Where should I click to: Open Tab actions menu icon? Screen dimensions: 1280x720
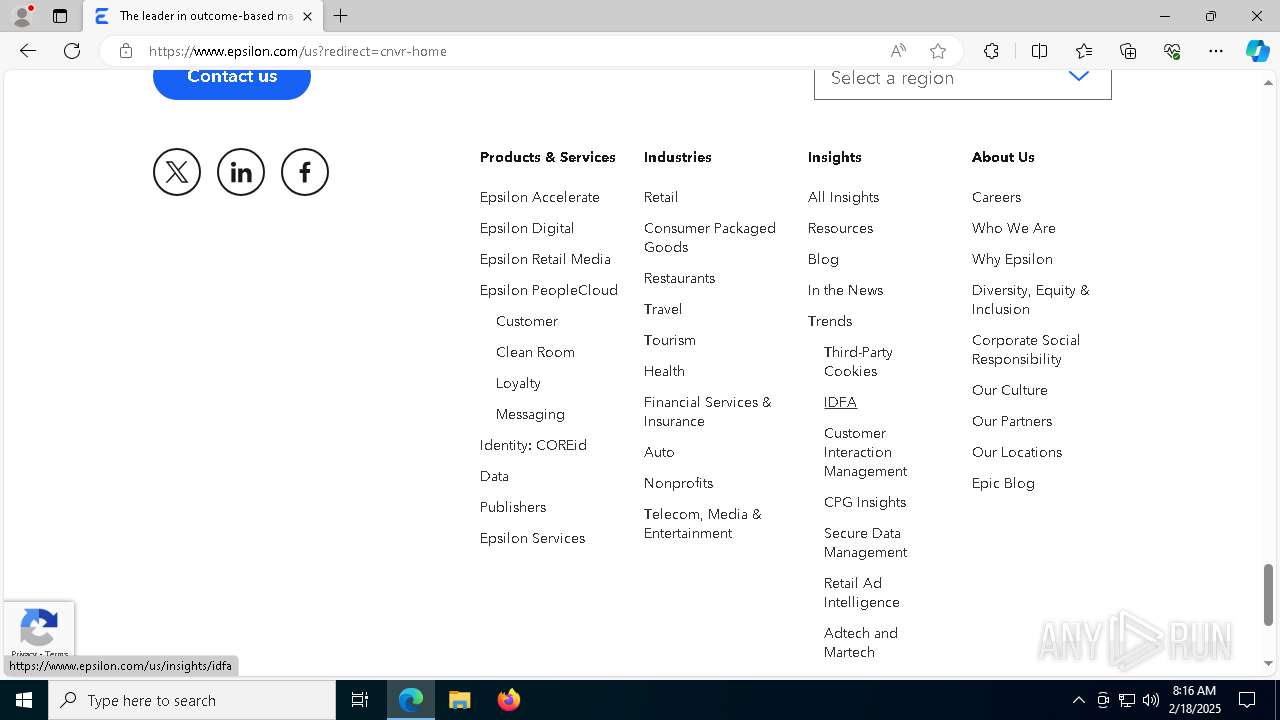60,16
